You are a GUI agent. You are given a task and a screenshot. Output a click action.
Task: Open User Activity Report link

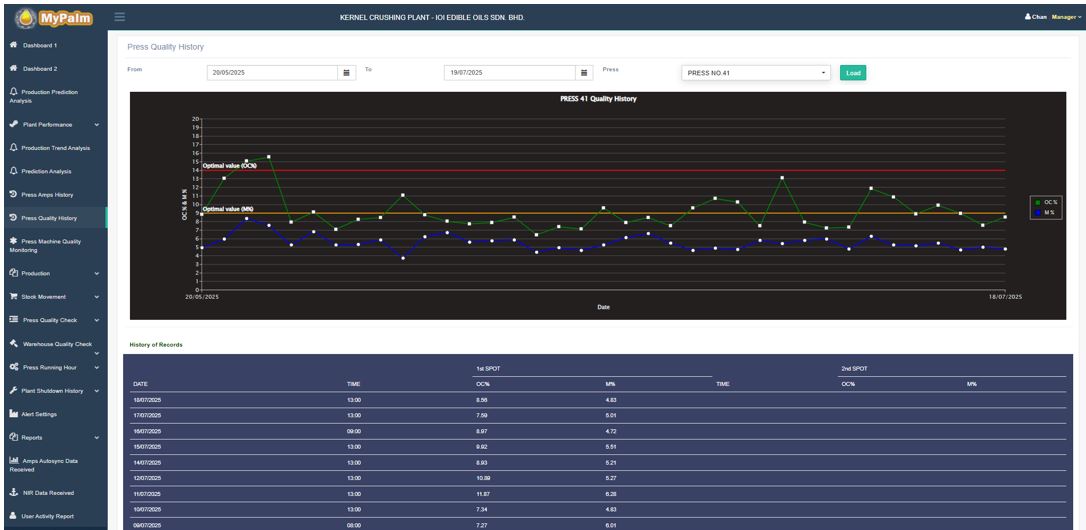(x=50, y=516)
